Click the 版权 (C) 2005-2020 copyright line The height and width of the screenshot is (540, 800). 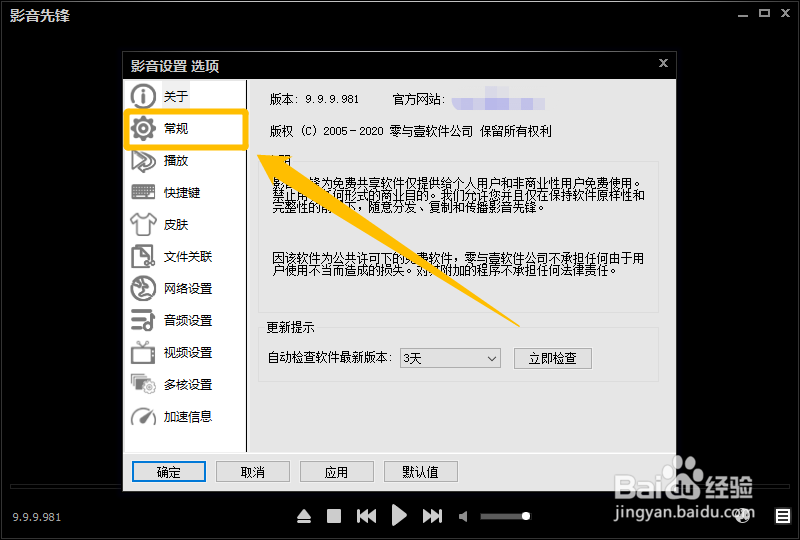point(411,131)
